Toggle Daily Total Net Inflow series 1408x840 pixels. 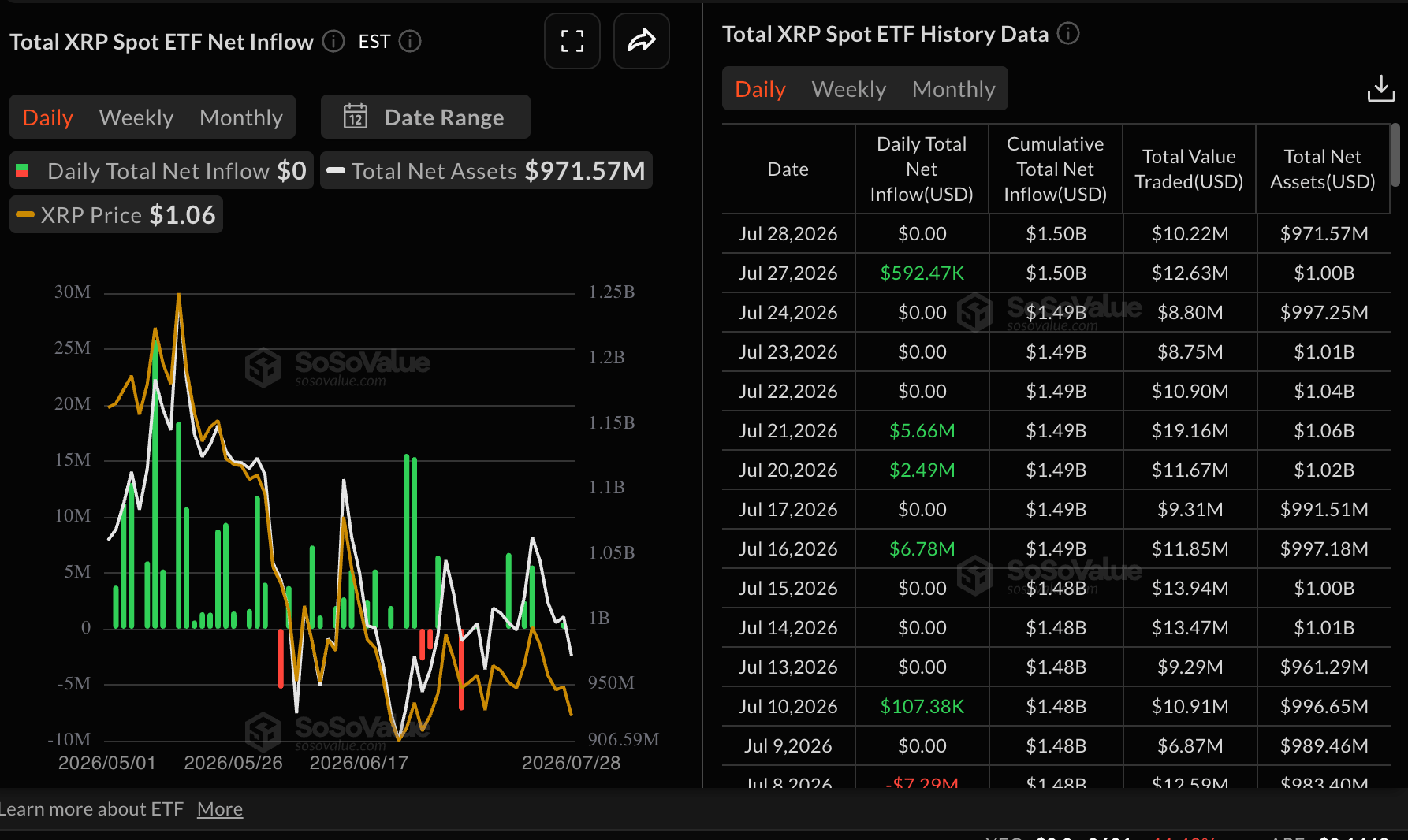click(162, 170)
